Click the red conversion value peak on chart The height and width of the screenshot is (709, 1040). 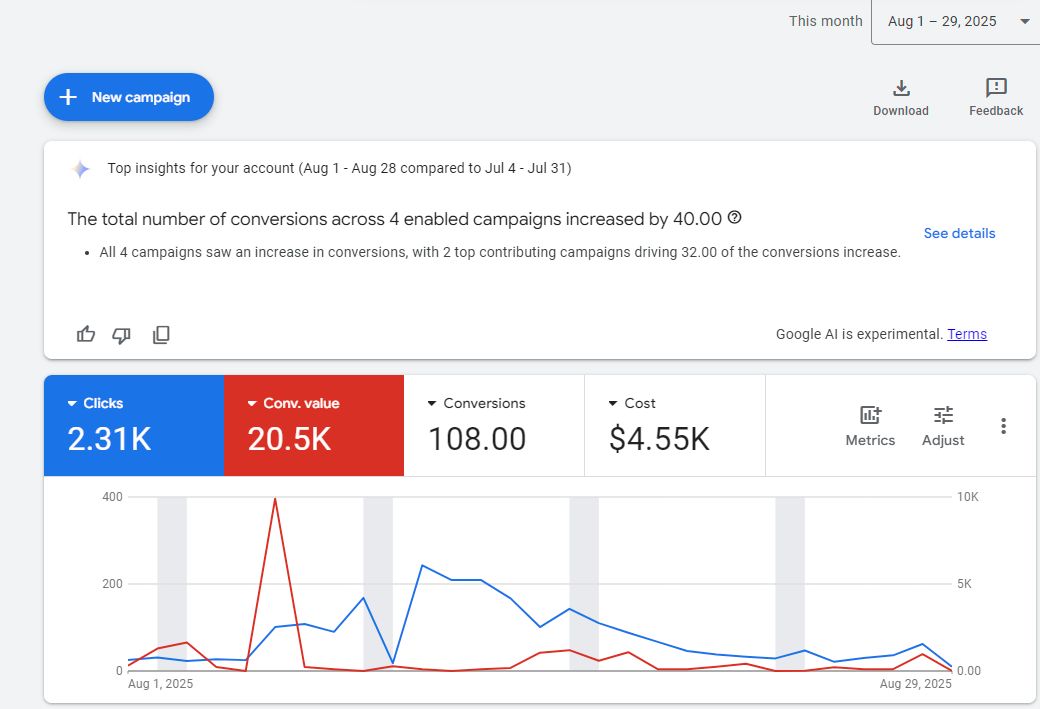click(x=275, y=499)
